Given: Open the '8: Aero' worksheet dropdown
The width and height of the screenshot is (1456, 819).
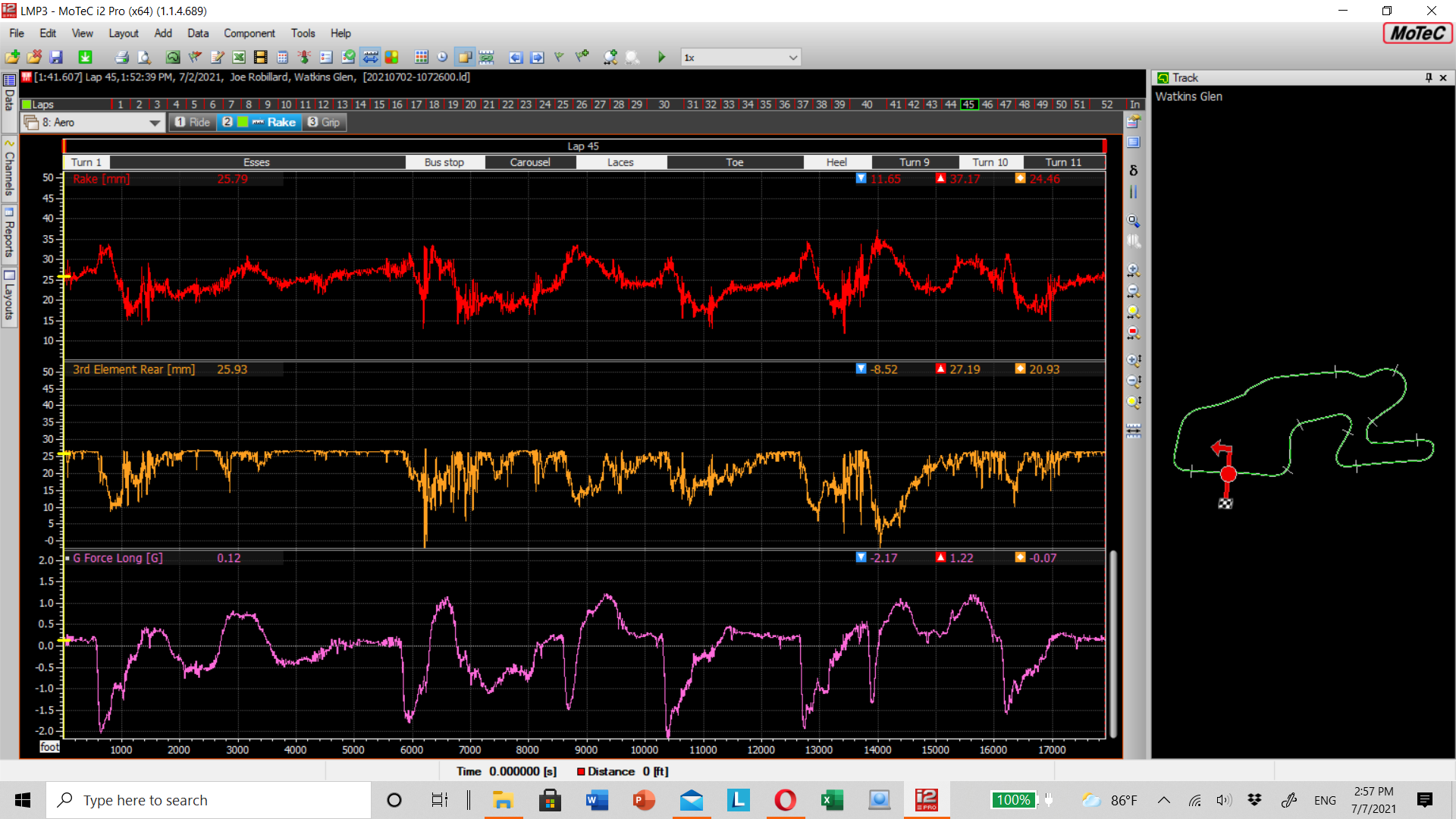Looking at the screenshot, I should click(155, 122).
